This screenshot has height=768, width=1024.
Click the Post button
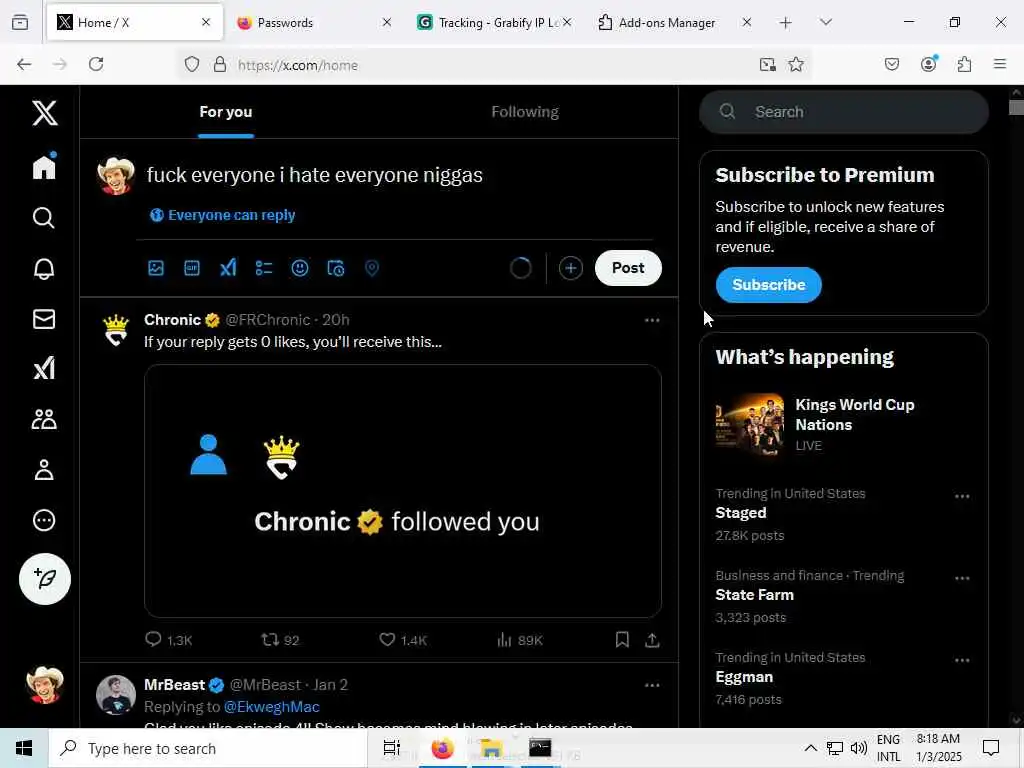628,268
